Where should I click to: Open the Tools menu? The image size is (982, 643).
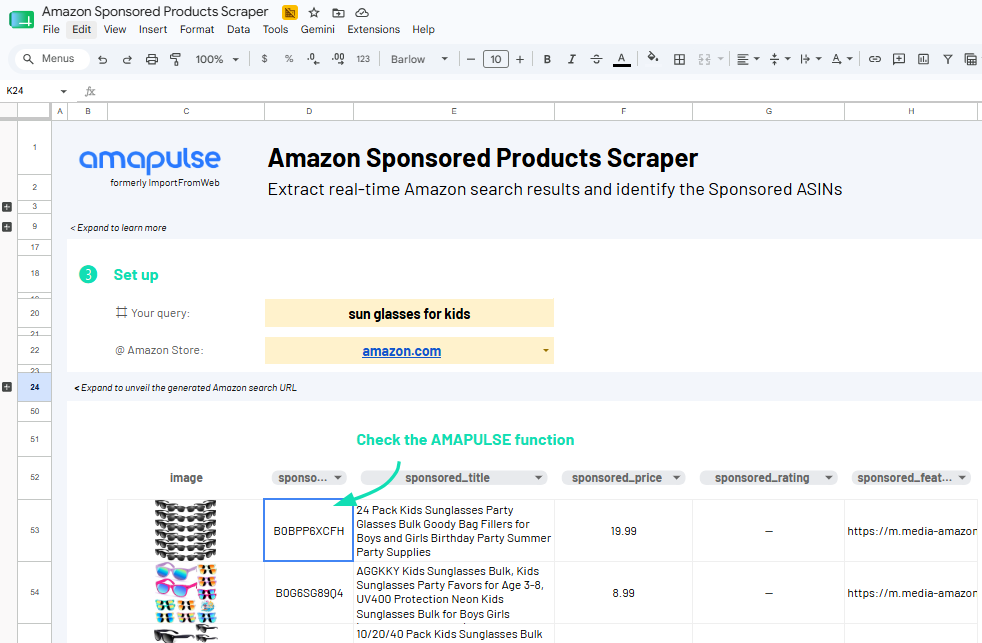coord(275,29)
